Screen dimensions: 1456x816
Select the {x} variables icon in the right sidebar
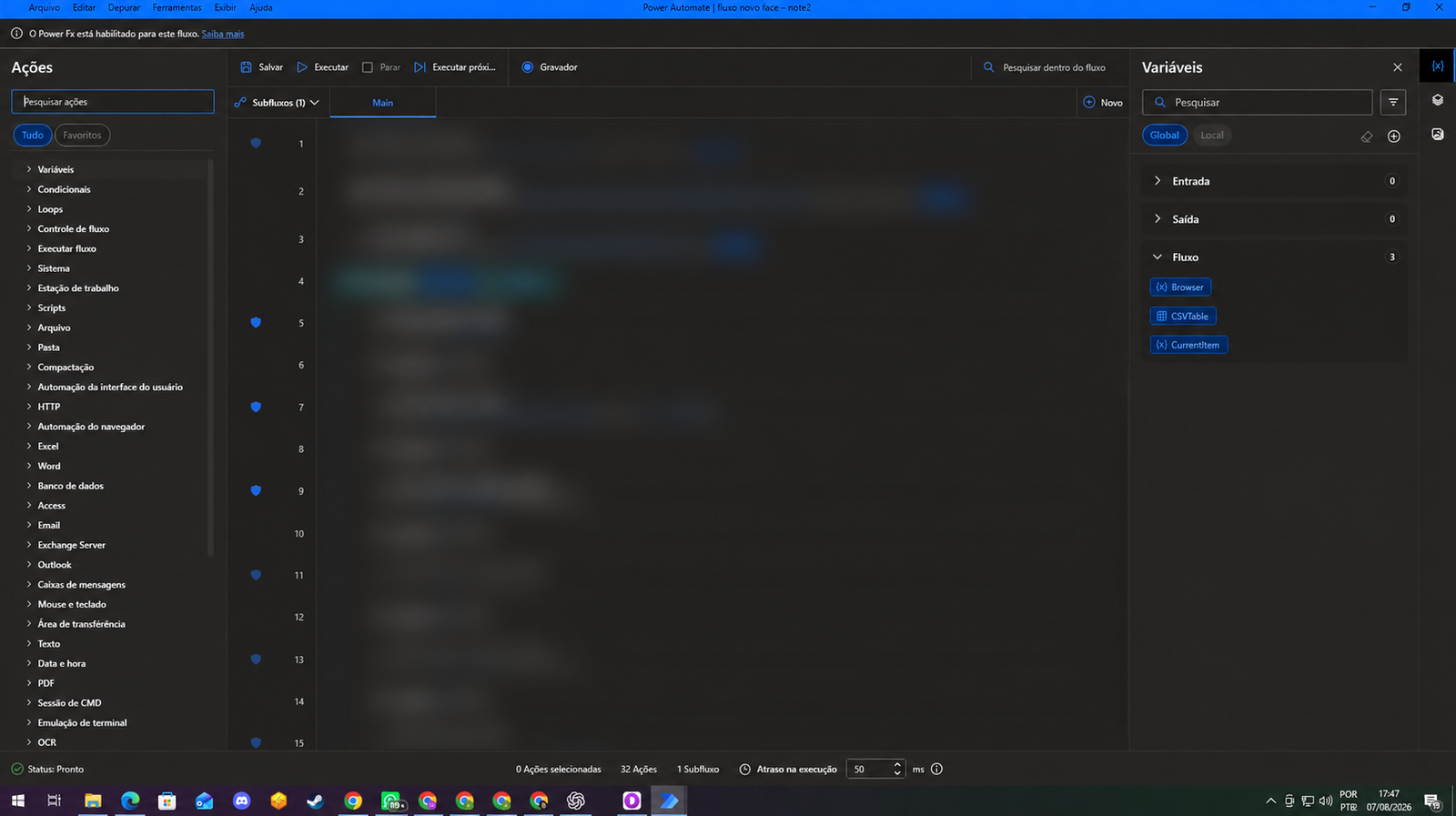pyautogui.click(x=1438, y=66)
